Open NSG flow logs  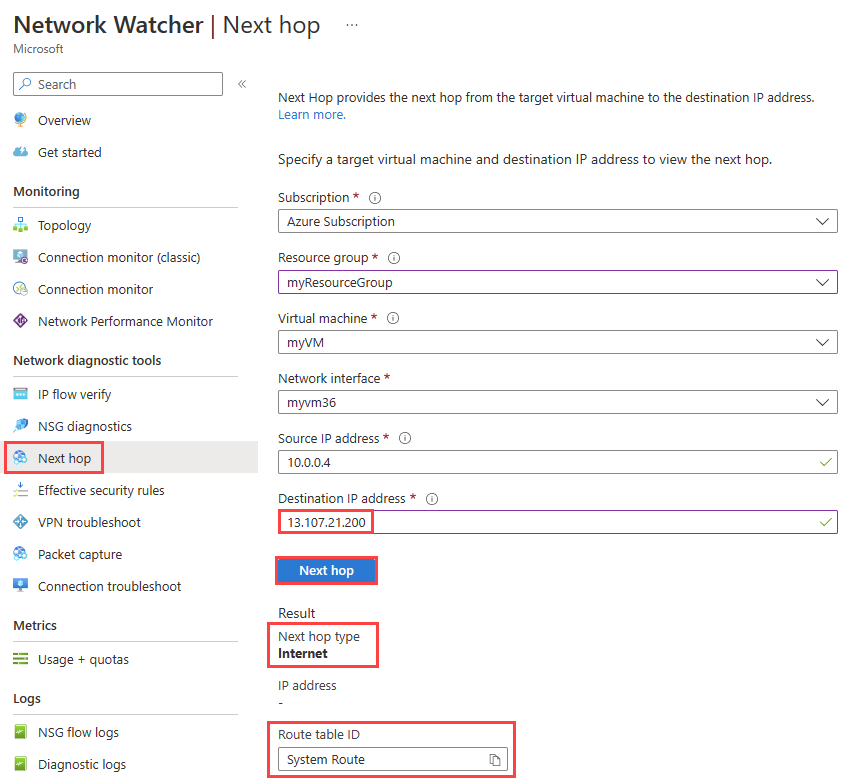coord(76,732)
